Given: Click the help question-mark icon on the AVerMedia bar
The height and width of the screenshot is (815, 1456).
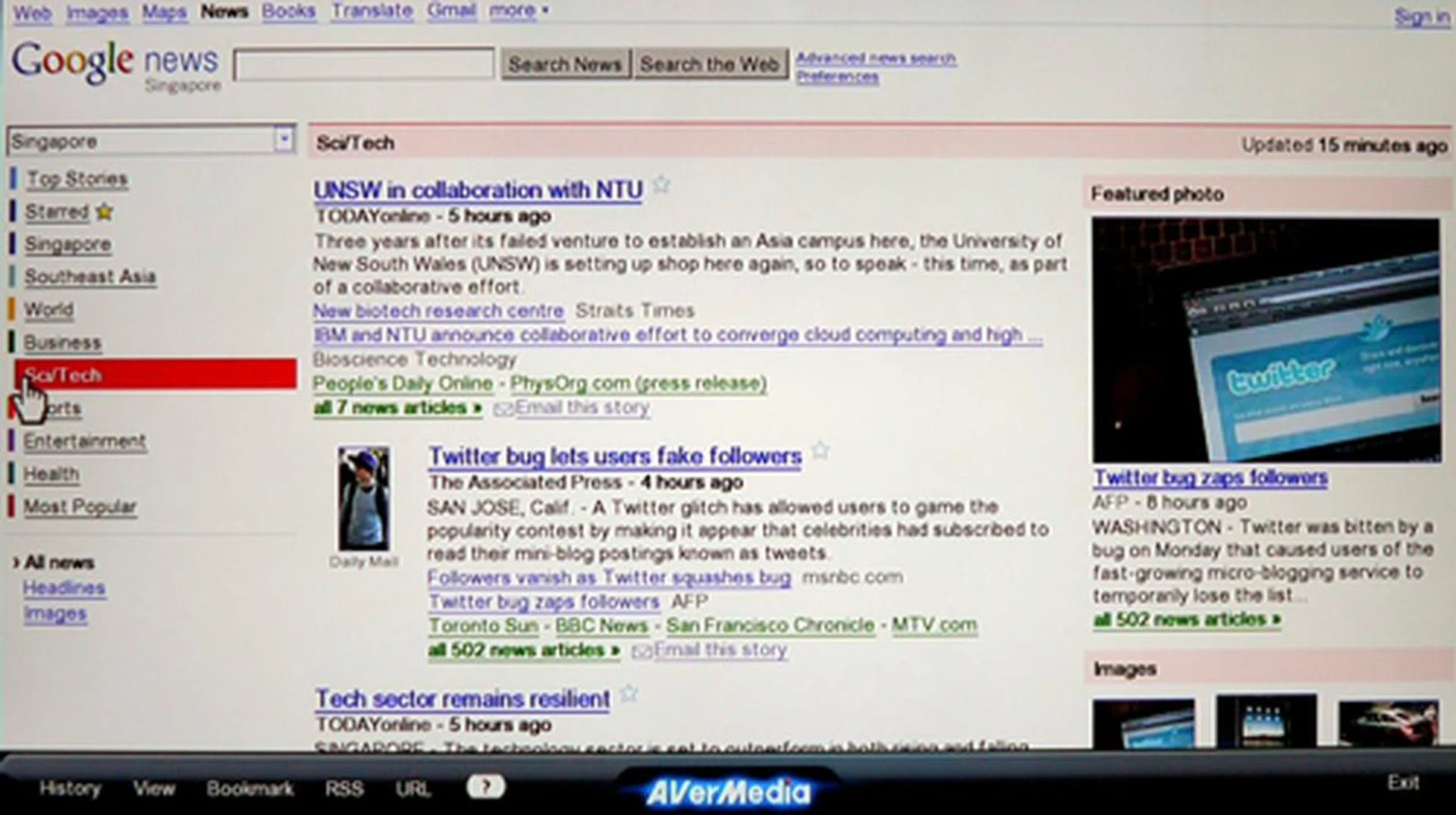Looking at the screenshot, I should click(486, 788).
